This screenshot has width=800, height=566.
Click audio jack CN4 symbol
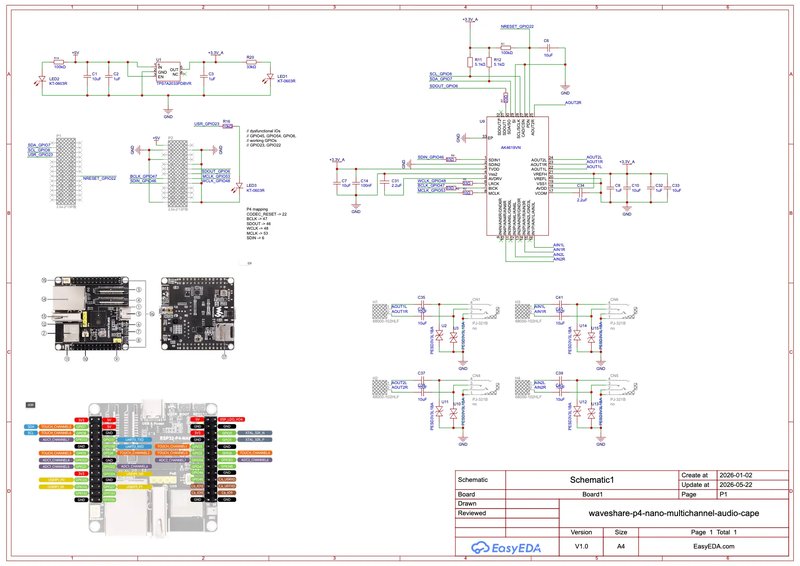pos(485,386)
